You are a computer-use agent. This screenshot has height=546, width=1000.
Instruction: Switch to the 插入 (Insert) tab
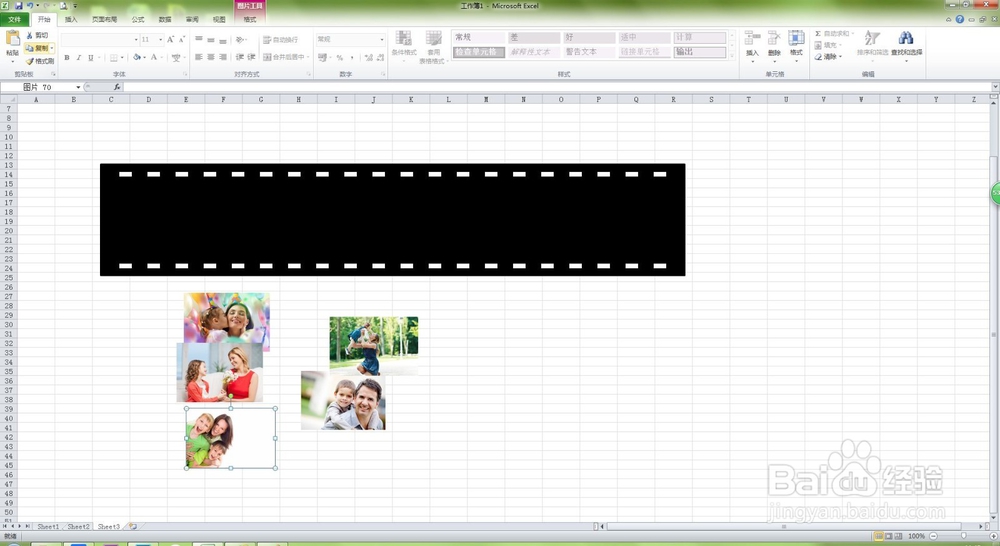(x=71, y=20)
